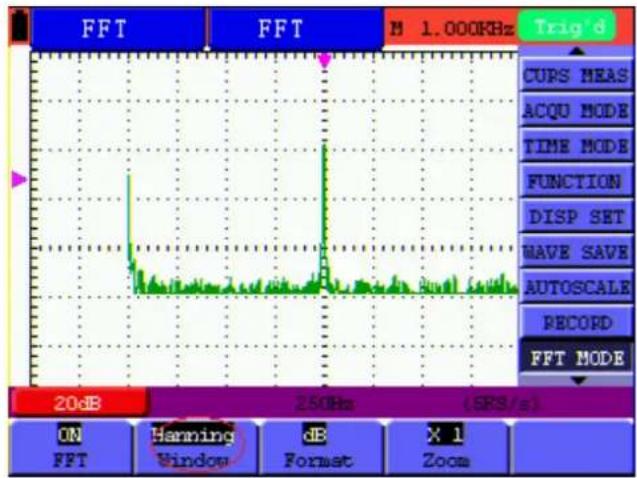Viewport: 637px width, 478px height.
Task: Run AUTOSCALE from side menu
Action: [x=576, y=287]
